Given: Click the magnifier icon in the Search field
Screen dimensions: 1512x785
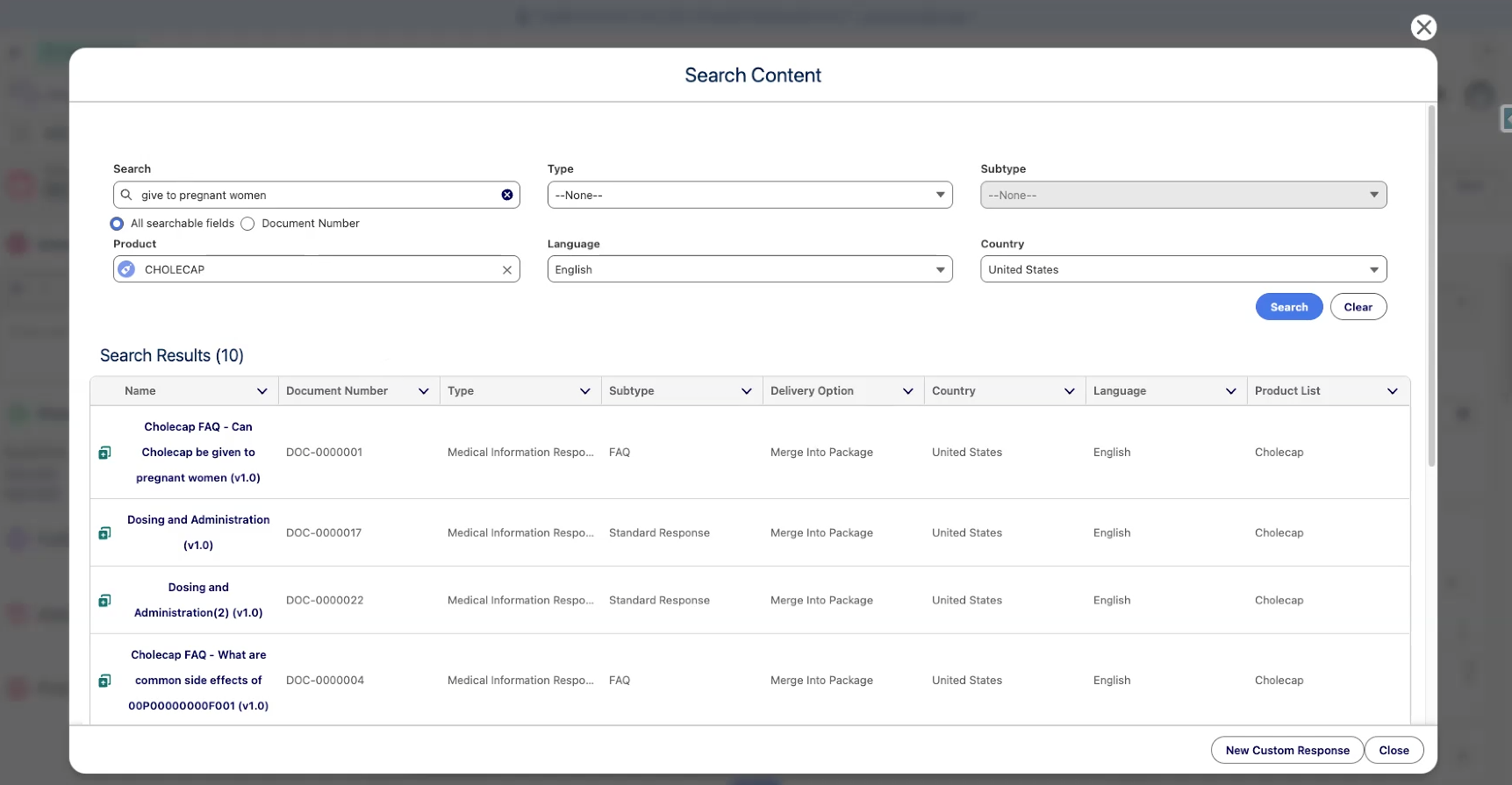Looking at the screenshot, I should point(126,195).
